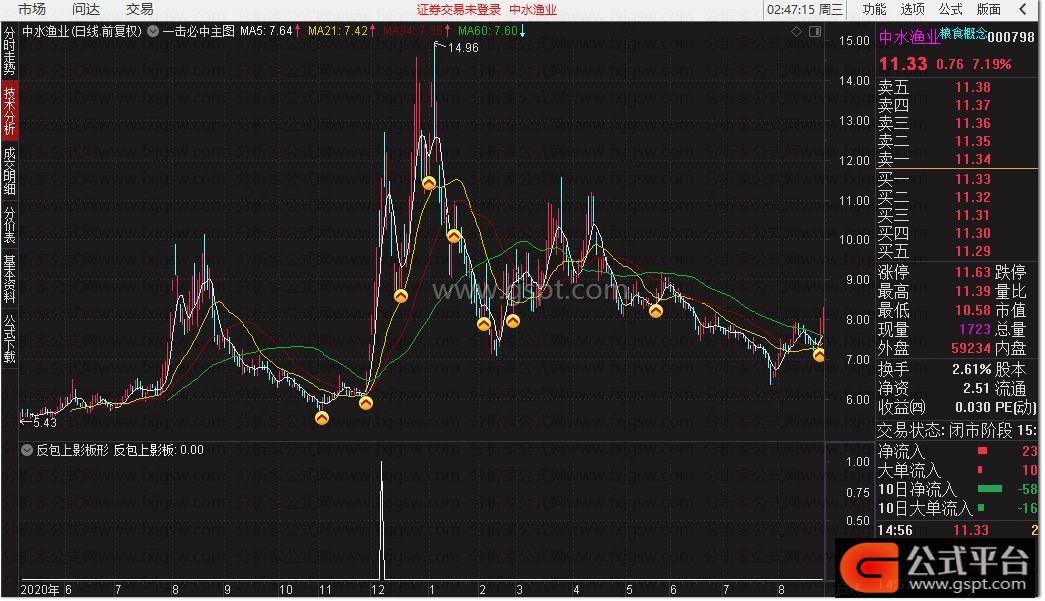The image size is (1045, 601).
Task: Click the 粮食概念 concept tag
Action: (963, 34)
